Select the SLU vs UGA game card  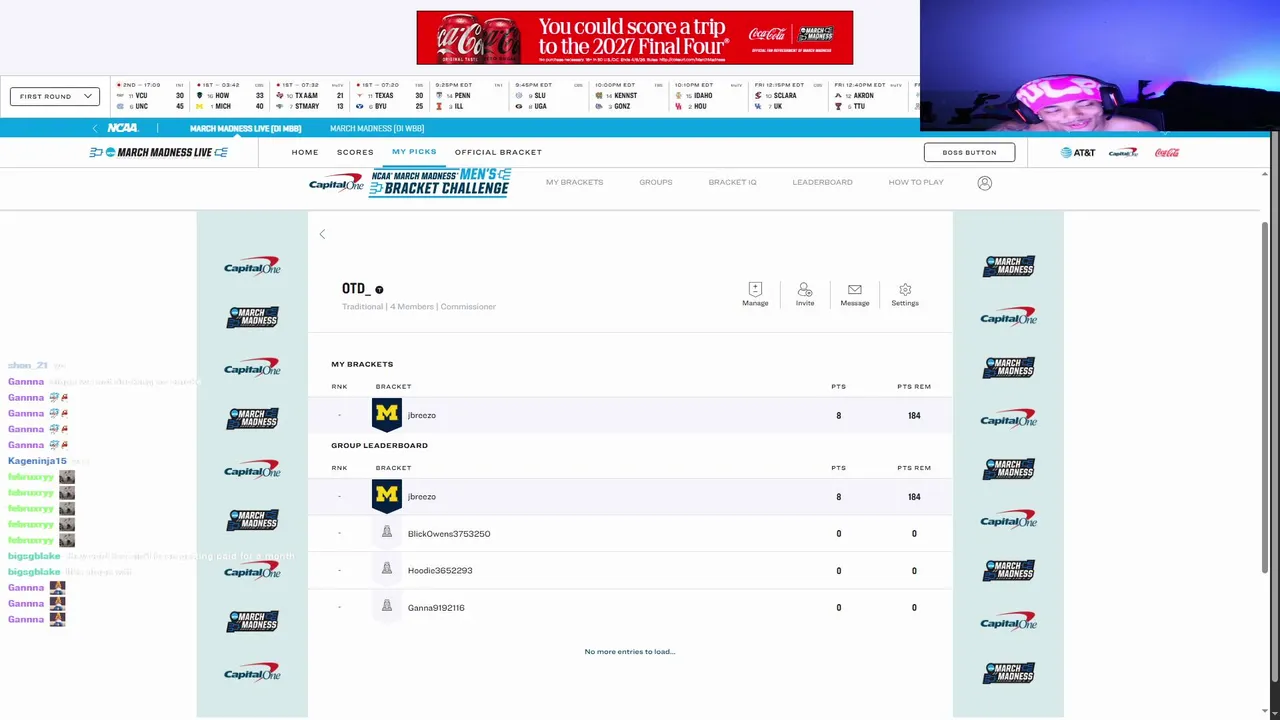[549, 96]
